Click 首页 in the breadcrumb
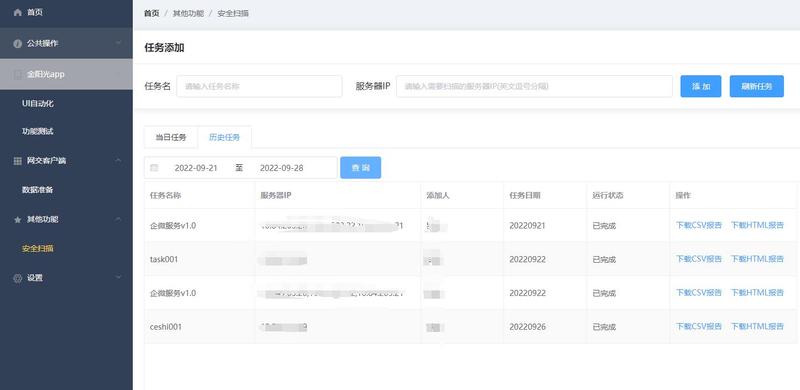This screenshot has height=390, width=800. (x=152, y=13)
